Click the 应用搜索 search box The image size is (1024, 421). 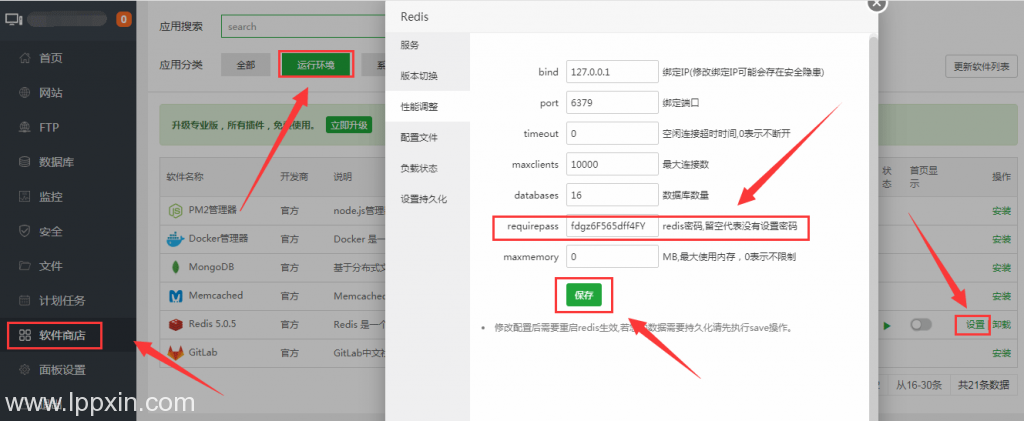pyautogui.click(x=303, y=27)
